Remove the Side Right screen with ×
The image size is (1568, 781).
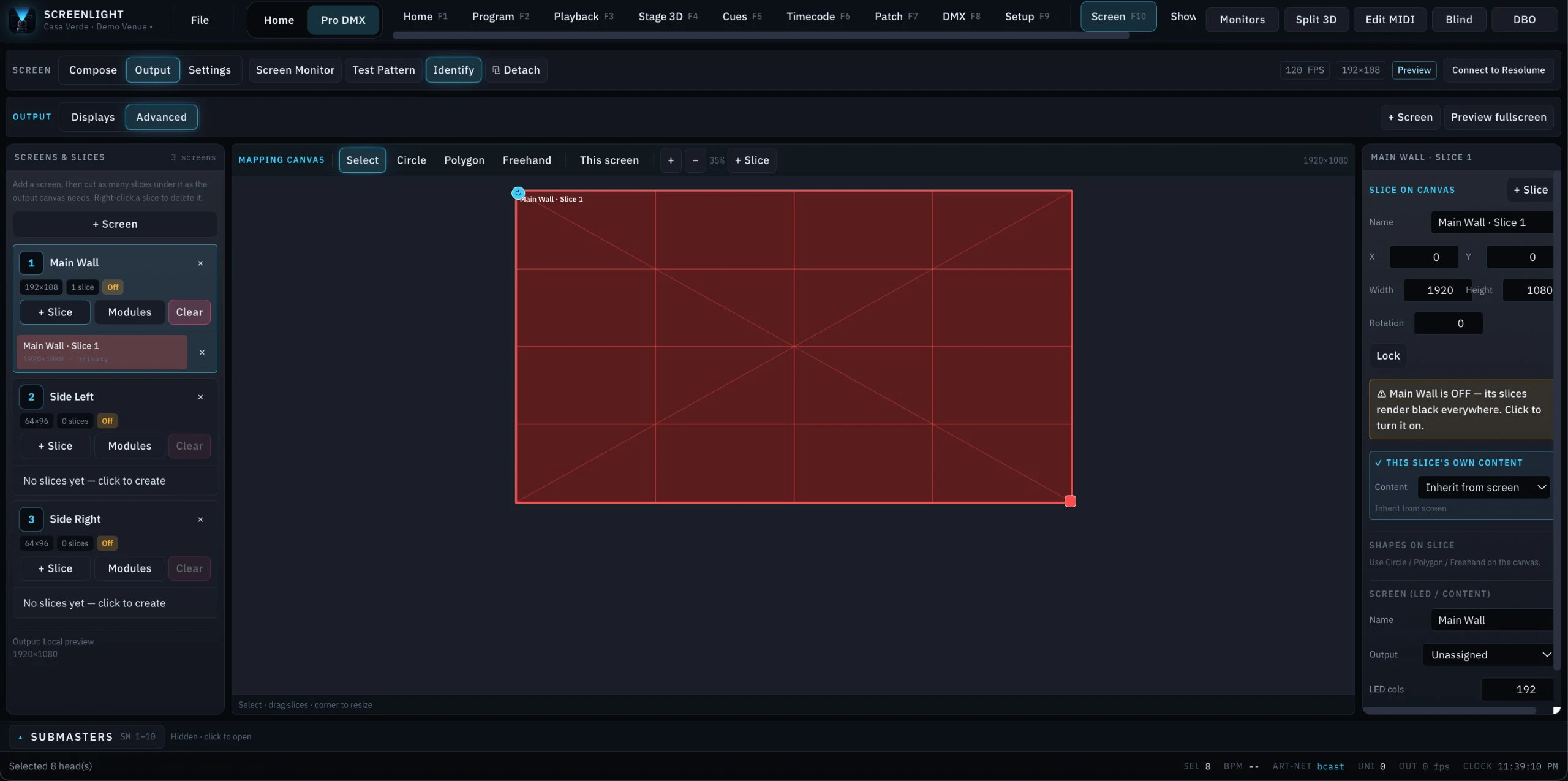(x=200, y=519)
